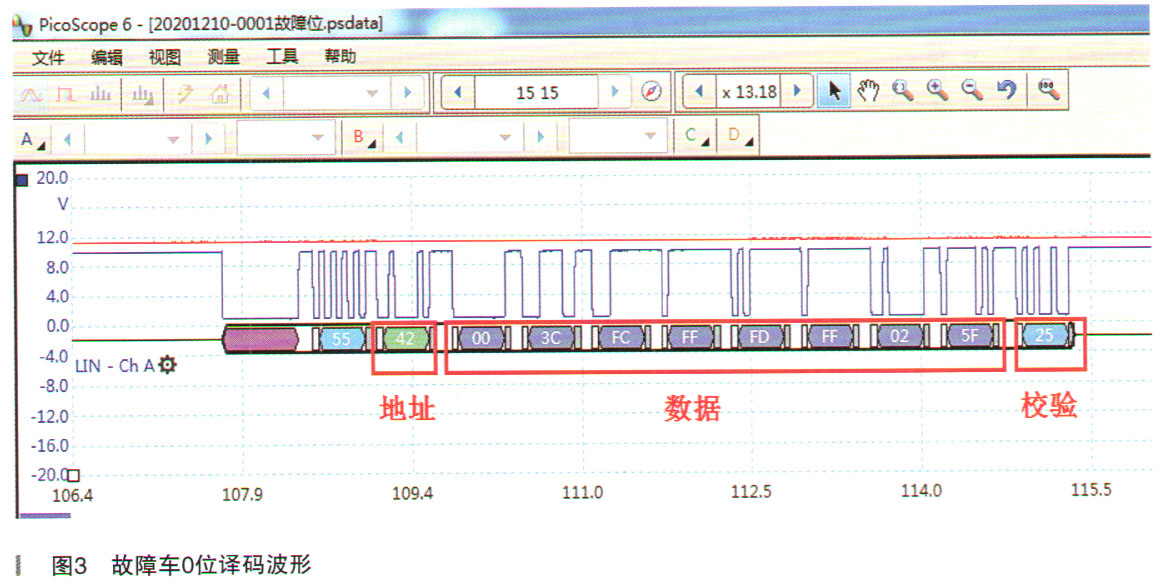Switch to spectrum mode icon
This screenshot has width=1162, height=587.
pyautogui.click(x=100, y=94)
